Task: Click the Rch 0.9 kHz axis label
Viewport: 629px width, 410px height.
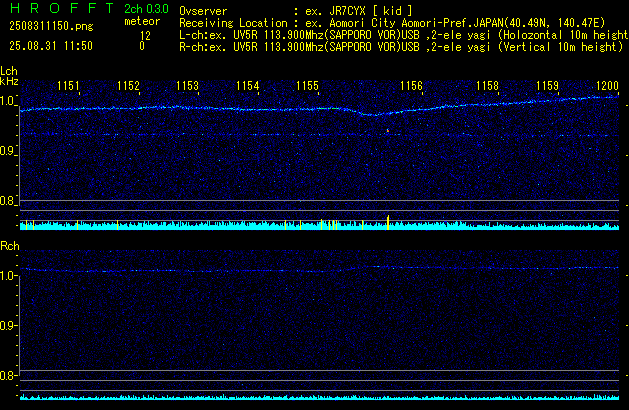Action: point(8,325)
